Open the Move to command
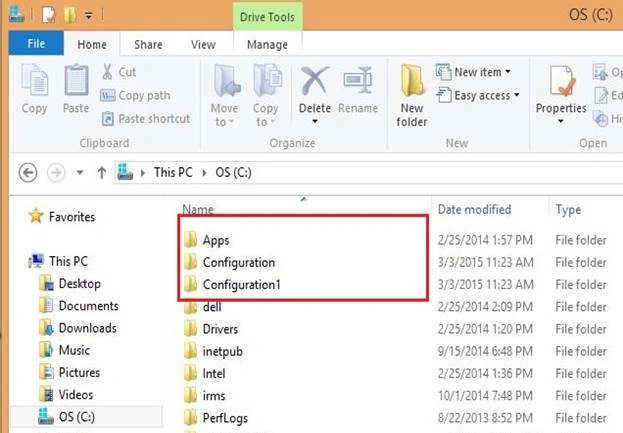 click(x=225, y=95)
